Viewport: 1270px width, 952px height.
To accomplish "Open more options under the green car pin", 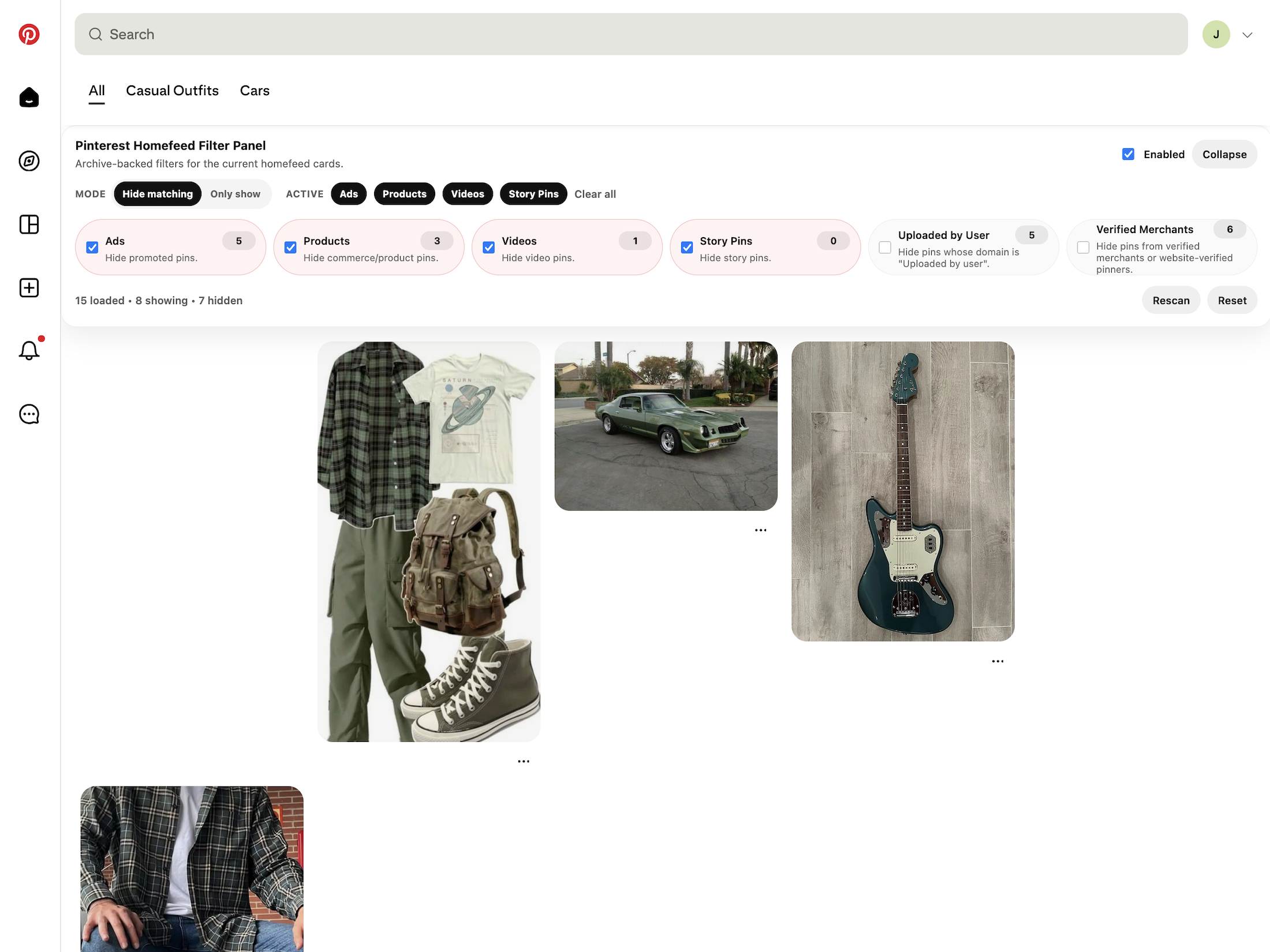I will 760,530.
